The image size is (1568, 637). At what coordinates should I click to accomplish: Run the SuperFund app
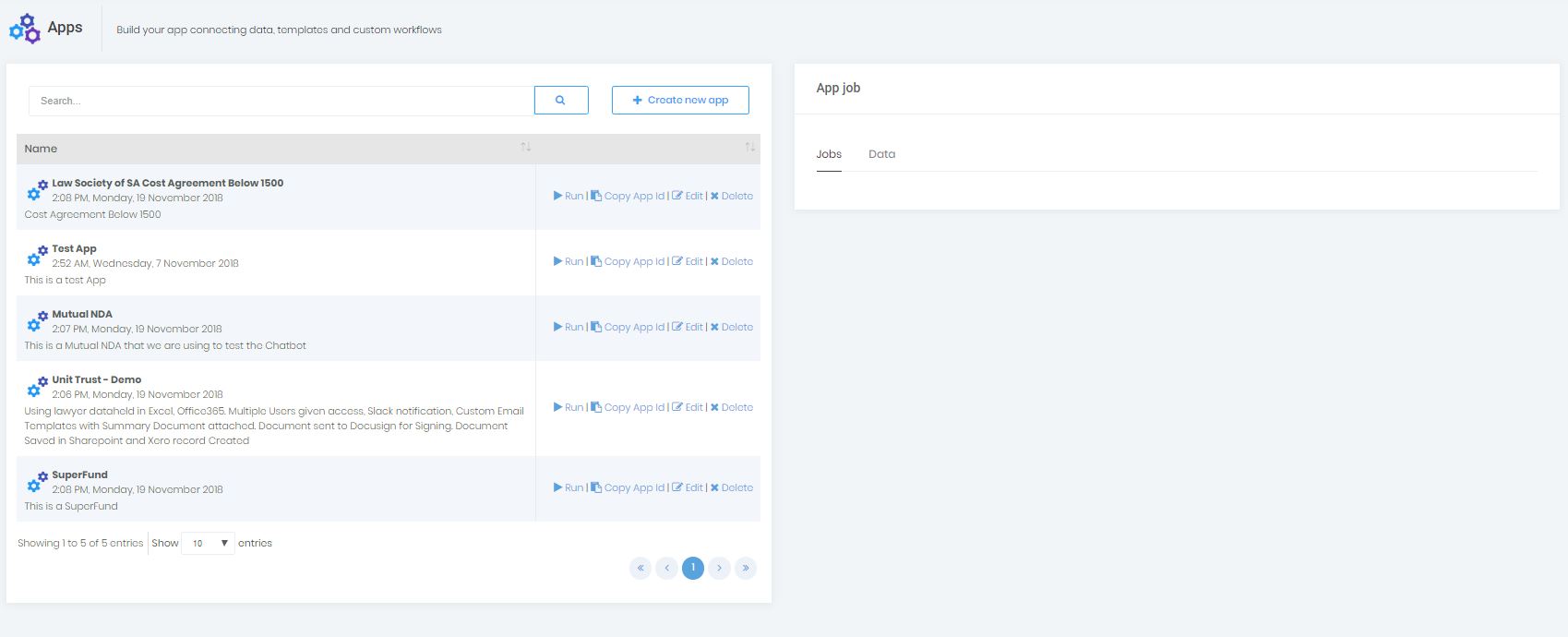pyautogui.click(x=569, y=487)
